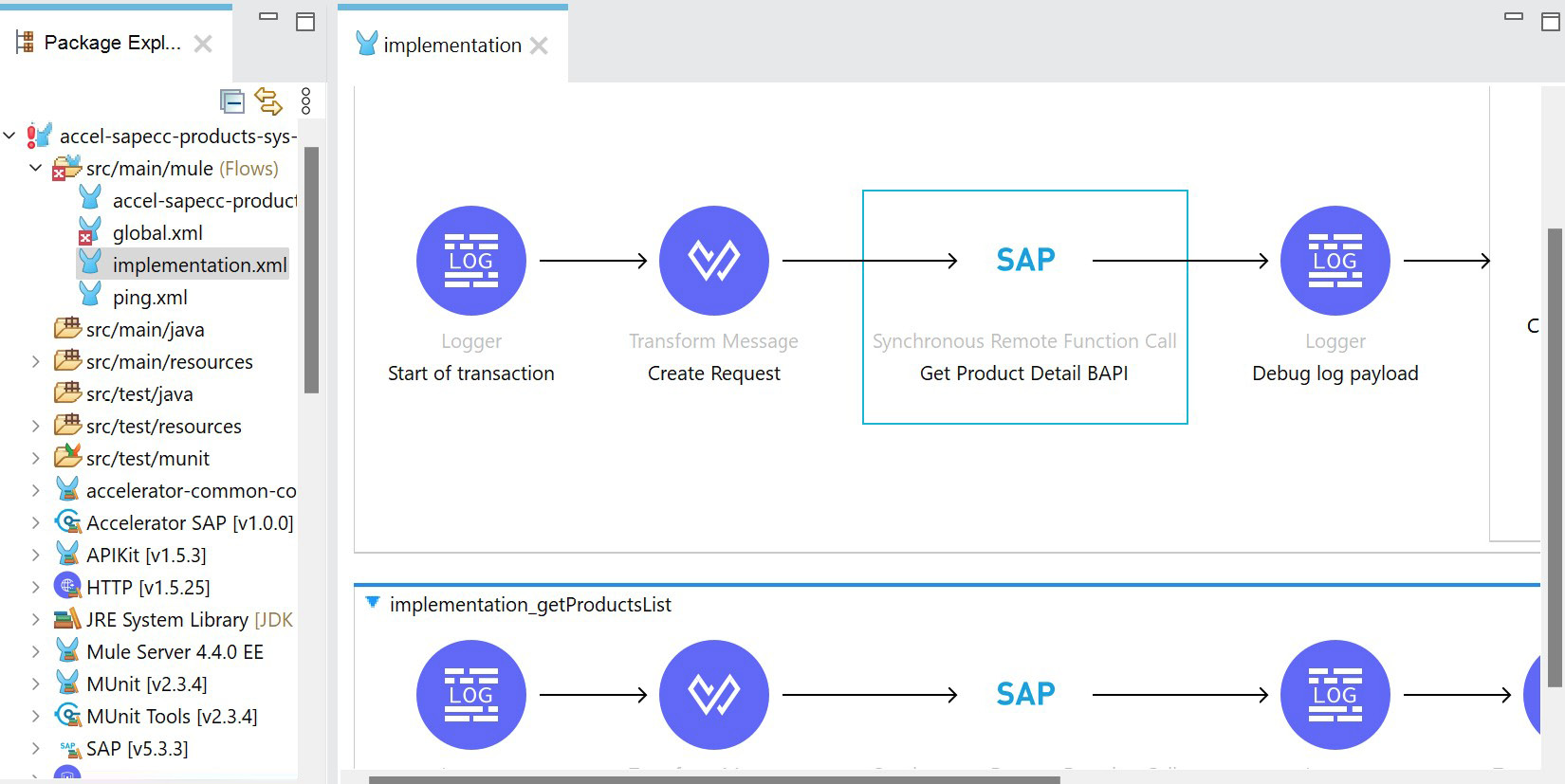Screen dimensions: 1565x784
Task: Click the accel-sapecc-products-sys project icon
Action: coord(39,136)
